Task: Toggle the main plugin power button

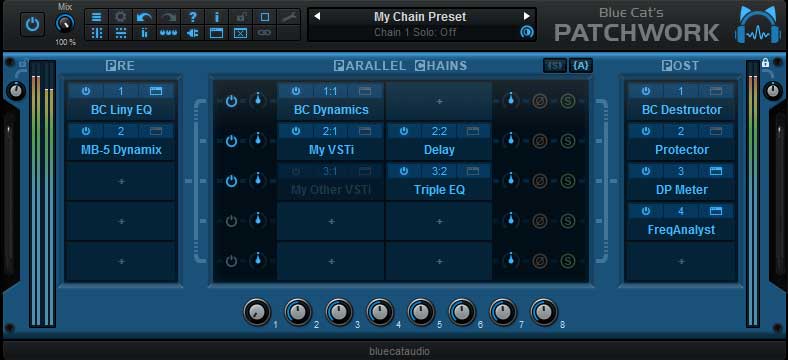Action: pyautogui.click(x=32, y=25)
